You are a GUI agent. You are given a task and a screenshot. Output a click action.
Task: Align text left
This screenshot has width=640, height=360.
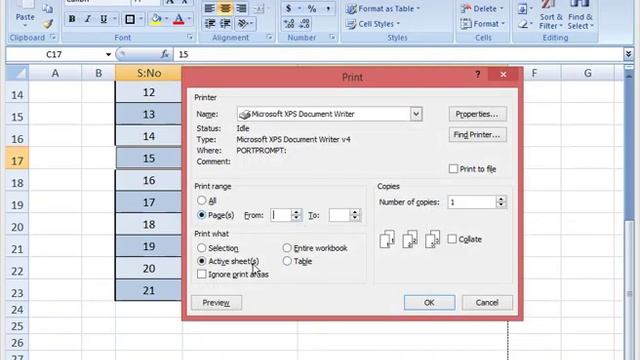tap(209, 8)
